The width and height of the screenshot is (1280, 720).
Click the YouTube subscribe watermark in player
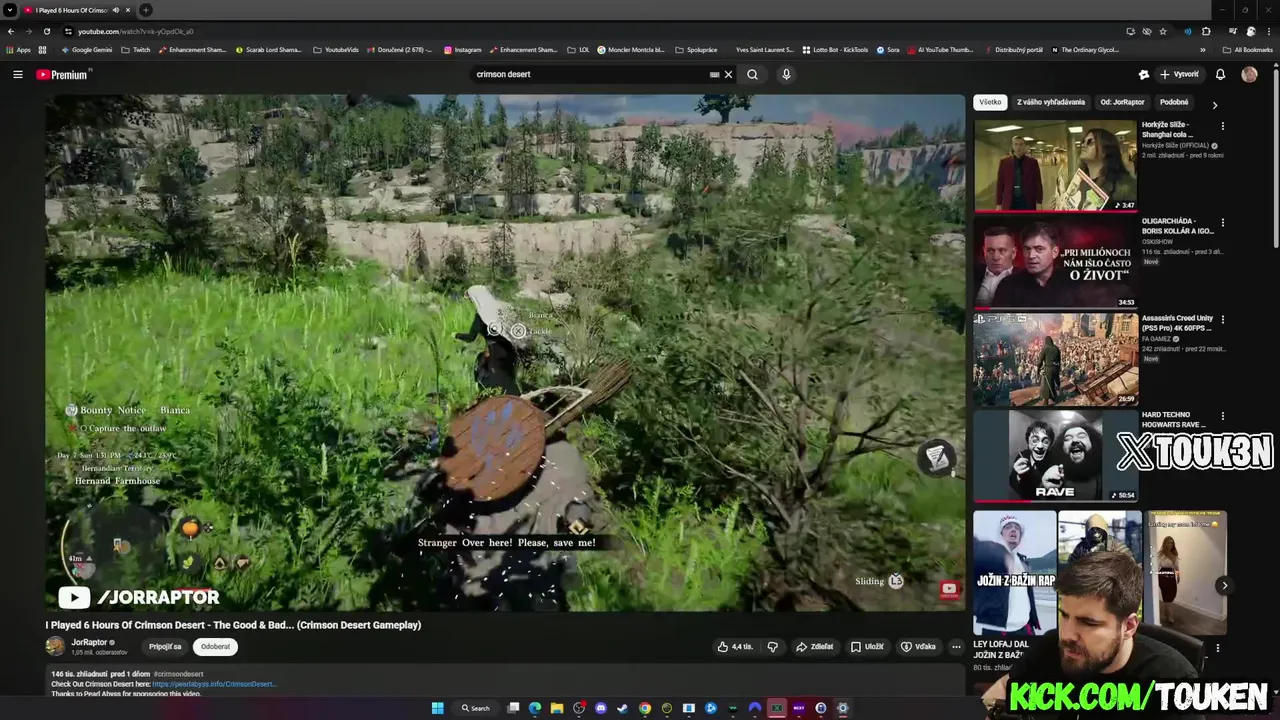pos(949,589)
